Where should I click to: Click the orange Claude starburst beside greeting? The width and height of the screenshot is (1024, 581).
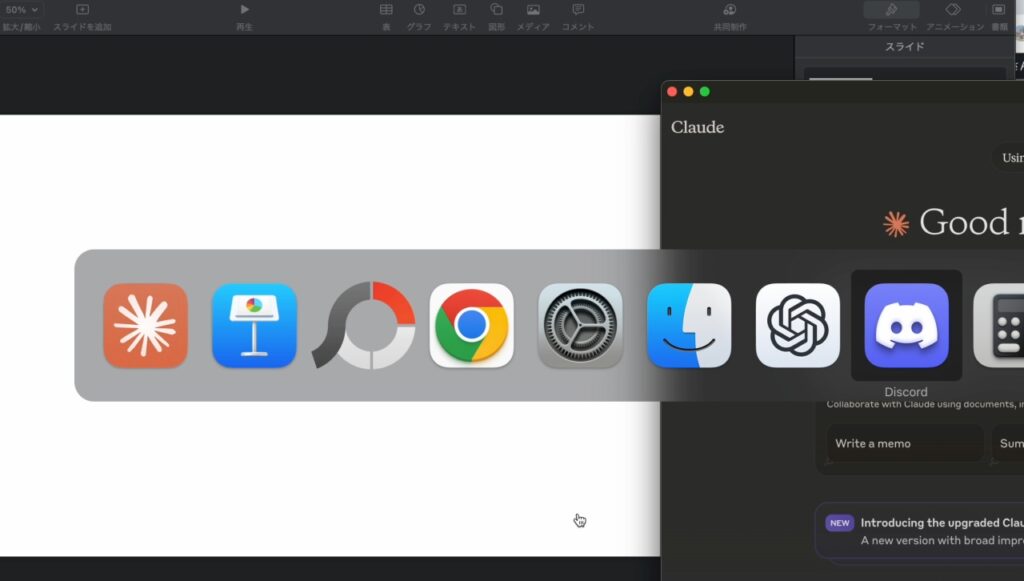pos(896,224)
